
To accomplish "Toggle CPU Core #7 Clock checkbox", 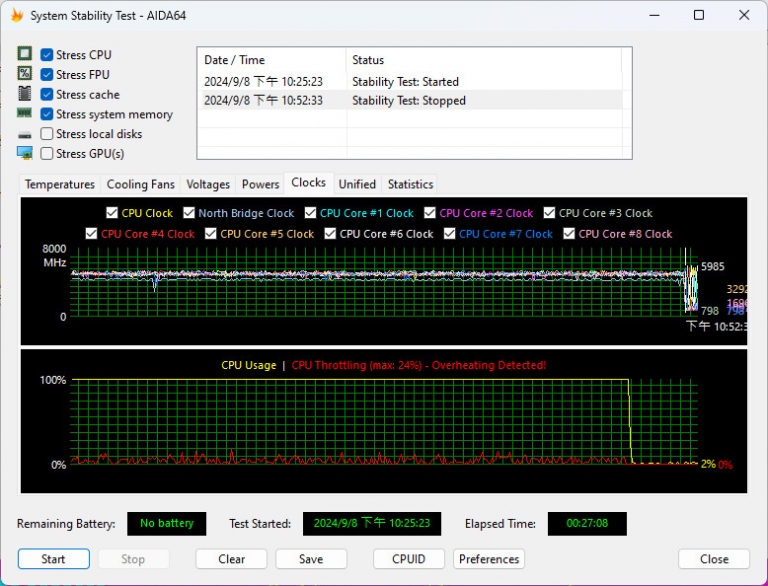I will point(450,234).
